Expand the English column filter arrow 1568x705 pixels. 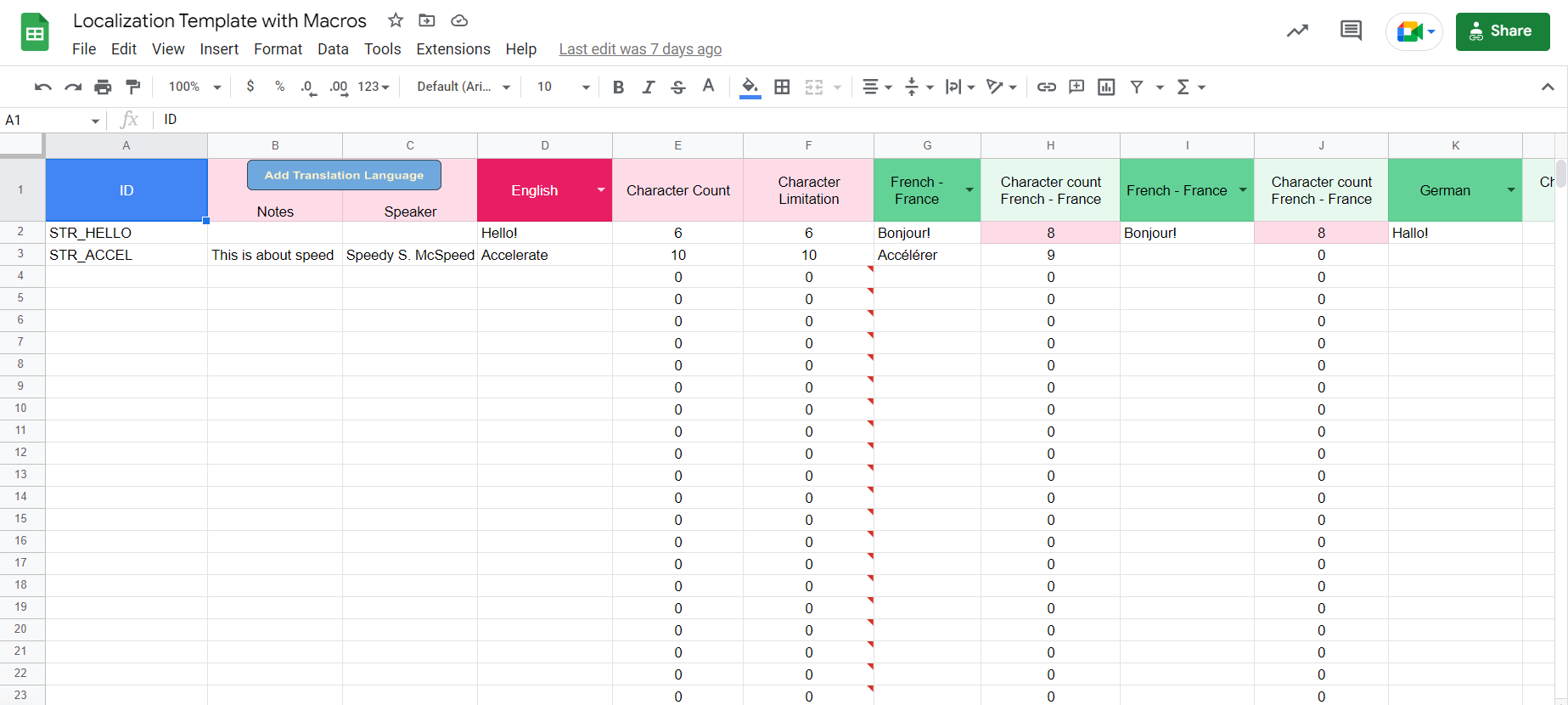pyautogui.click(x=601, y=190)
